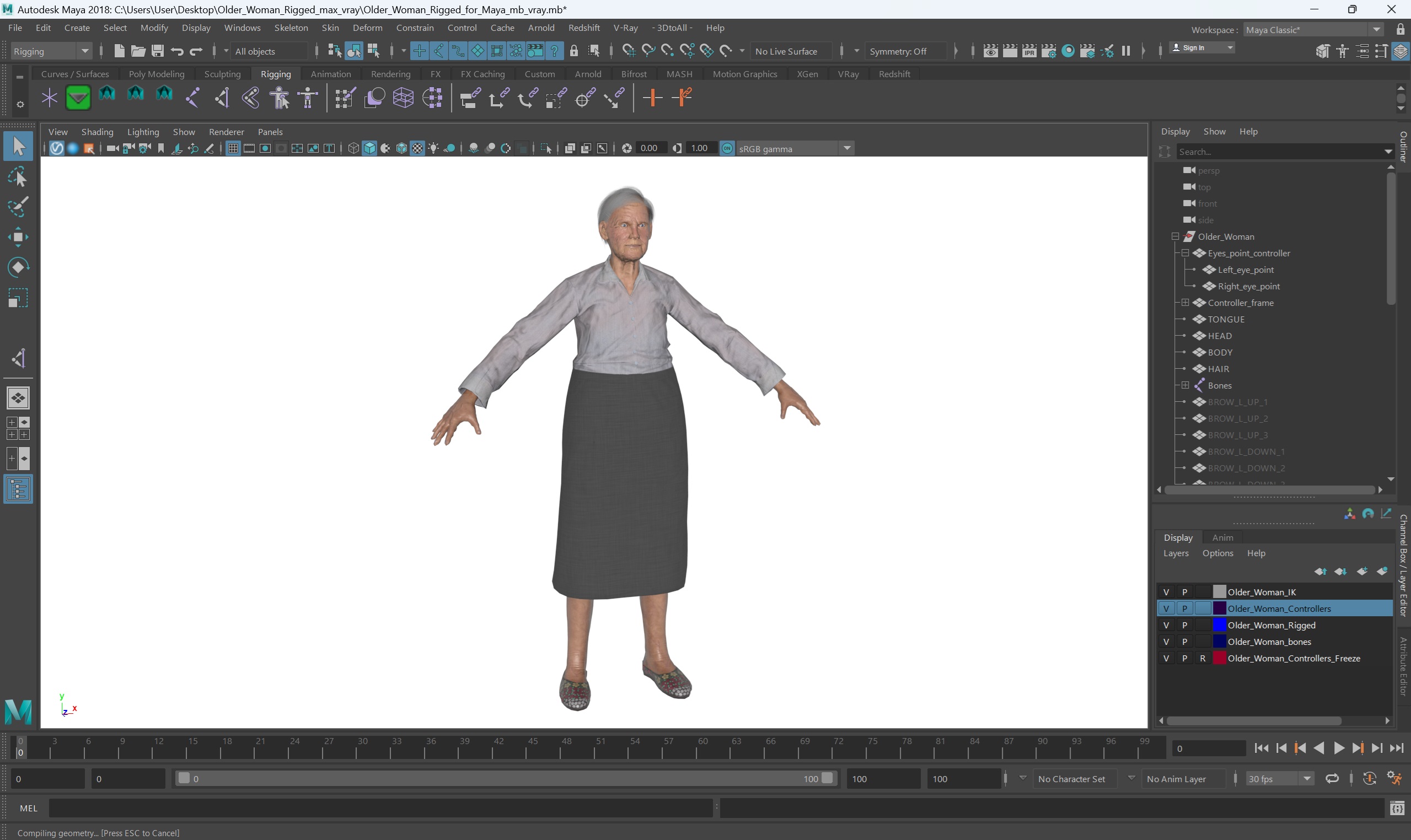Click the Set Key plus shelf icon
This screenshot has width=1411, height=840.
652,98
